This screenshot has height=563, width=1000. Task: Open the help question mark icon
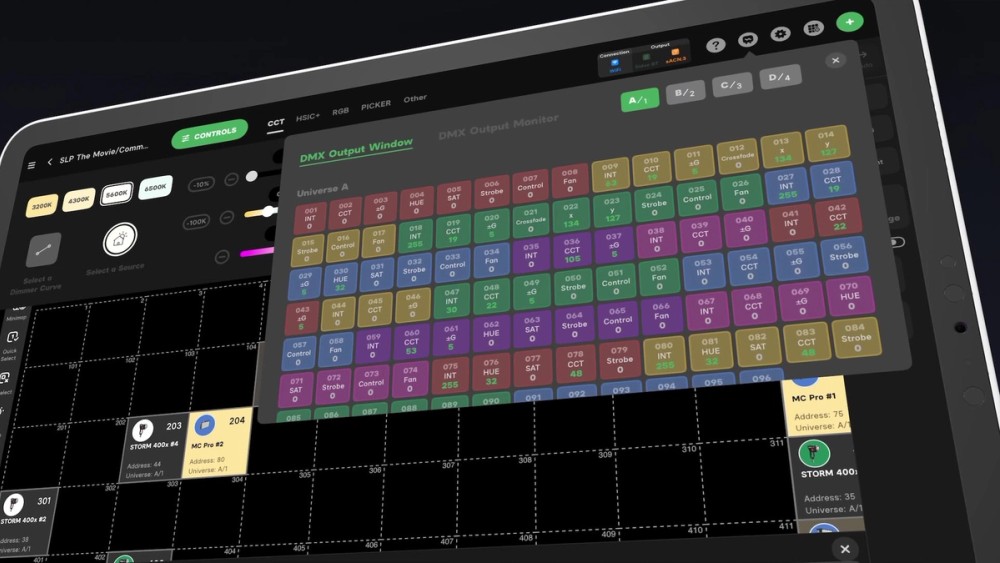(x=716, y=45)
